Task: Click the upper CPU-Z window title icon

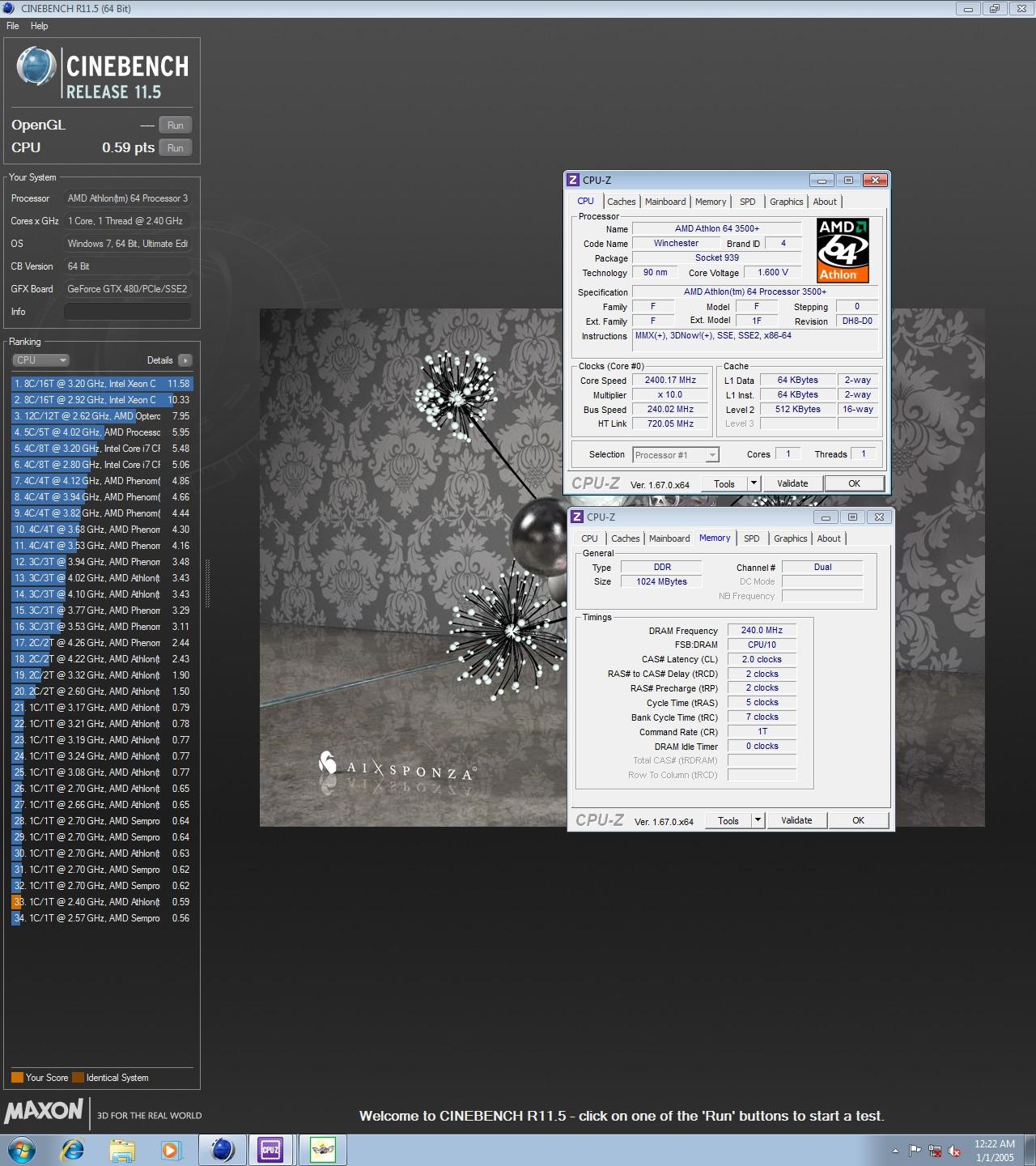Action: [x=573, y=180]
